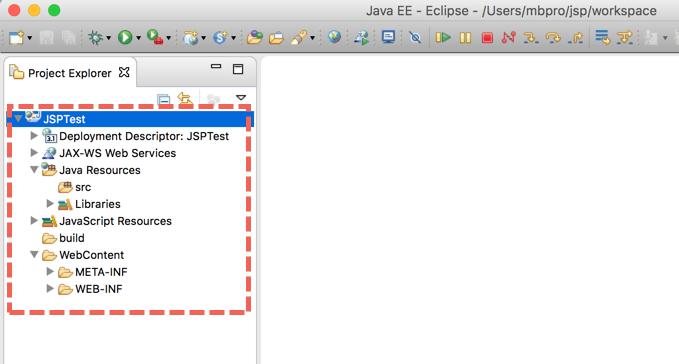The image size is (679, 364).
Task: Select JavaScript Resources item
Action: pos(115,221)
